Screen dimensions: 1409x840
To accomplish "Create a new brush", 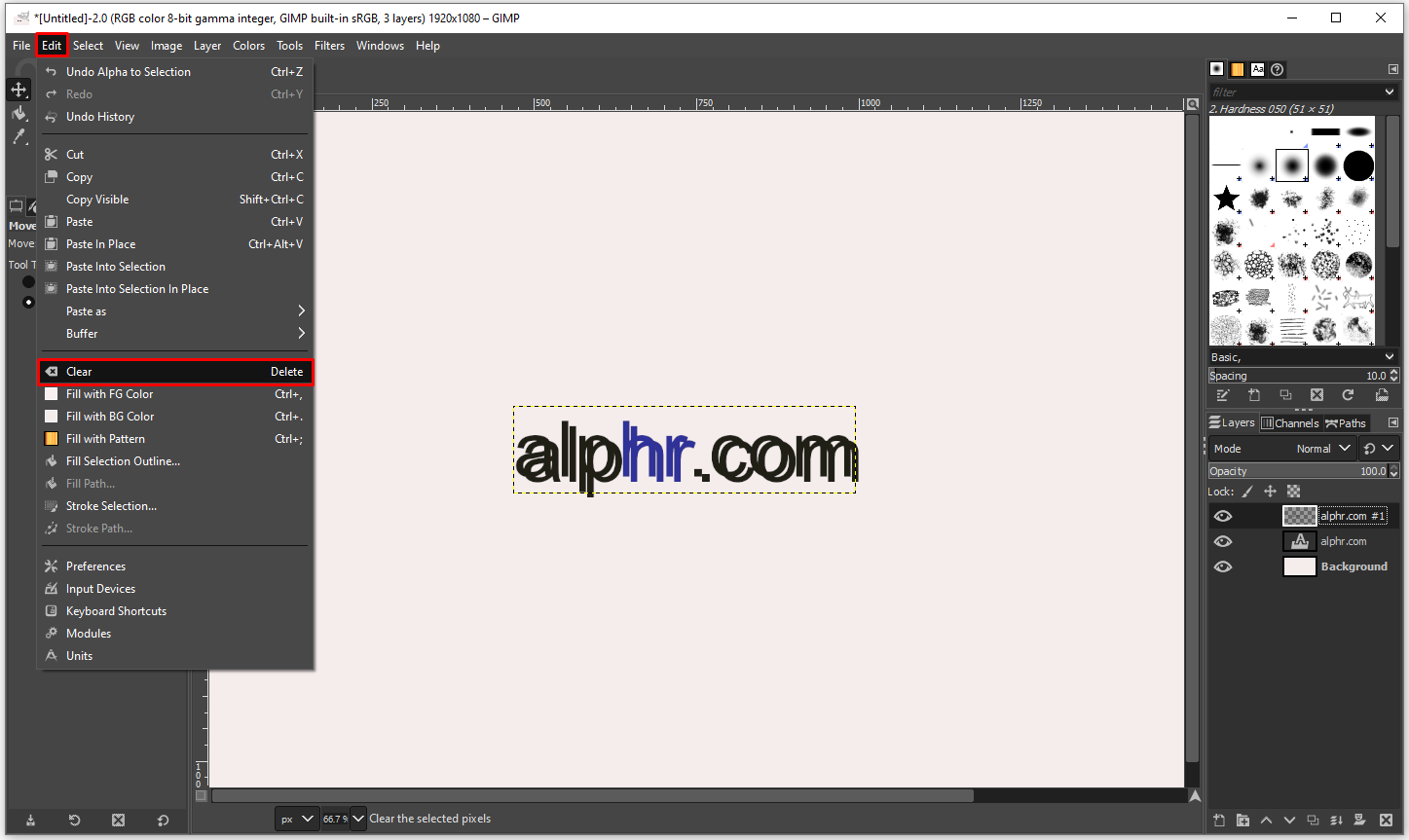I will [1254, 395].
